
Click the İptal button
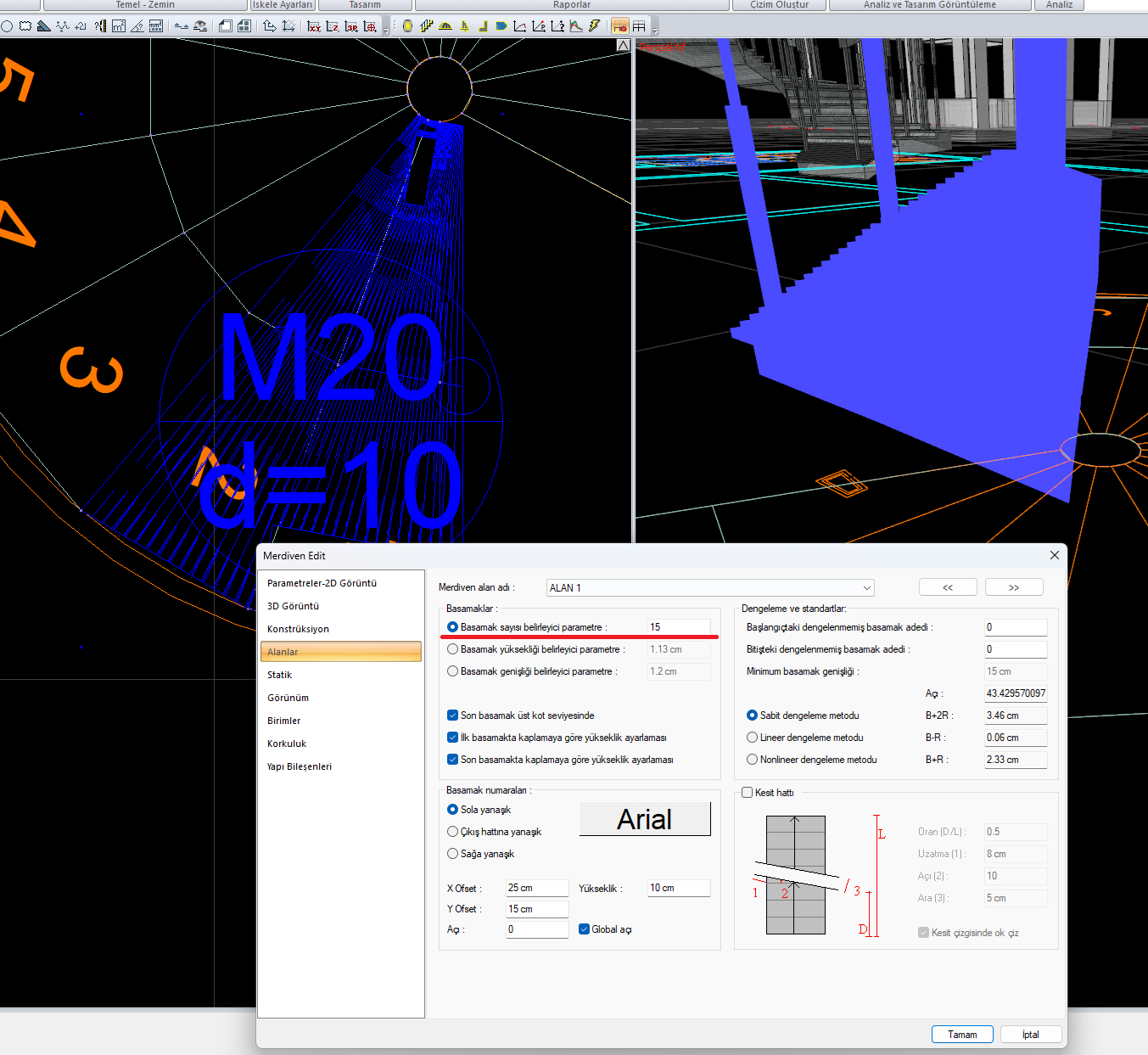(1031, 1035)
